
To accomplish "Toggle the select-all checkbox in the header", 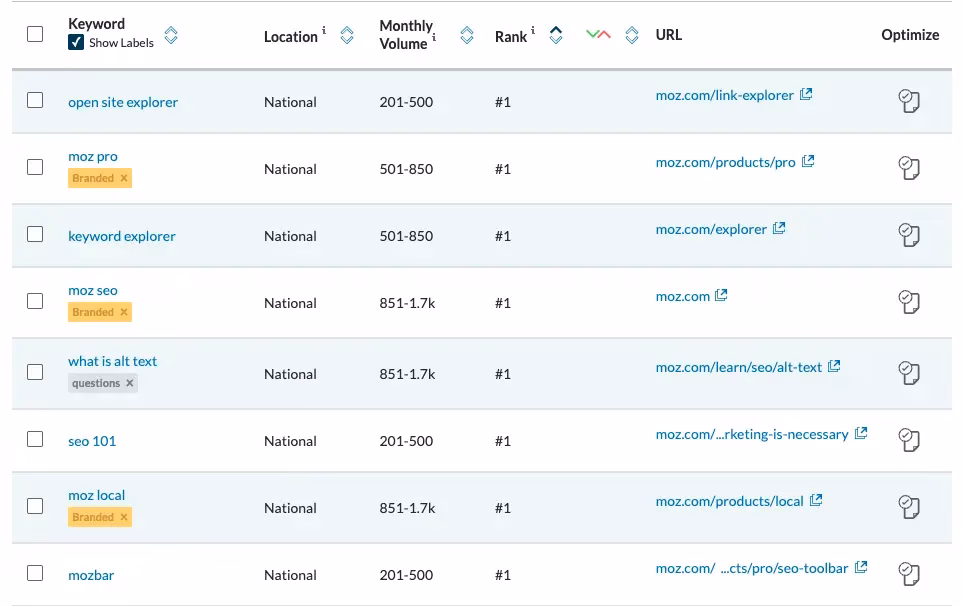I will click(x=35, y=33).
